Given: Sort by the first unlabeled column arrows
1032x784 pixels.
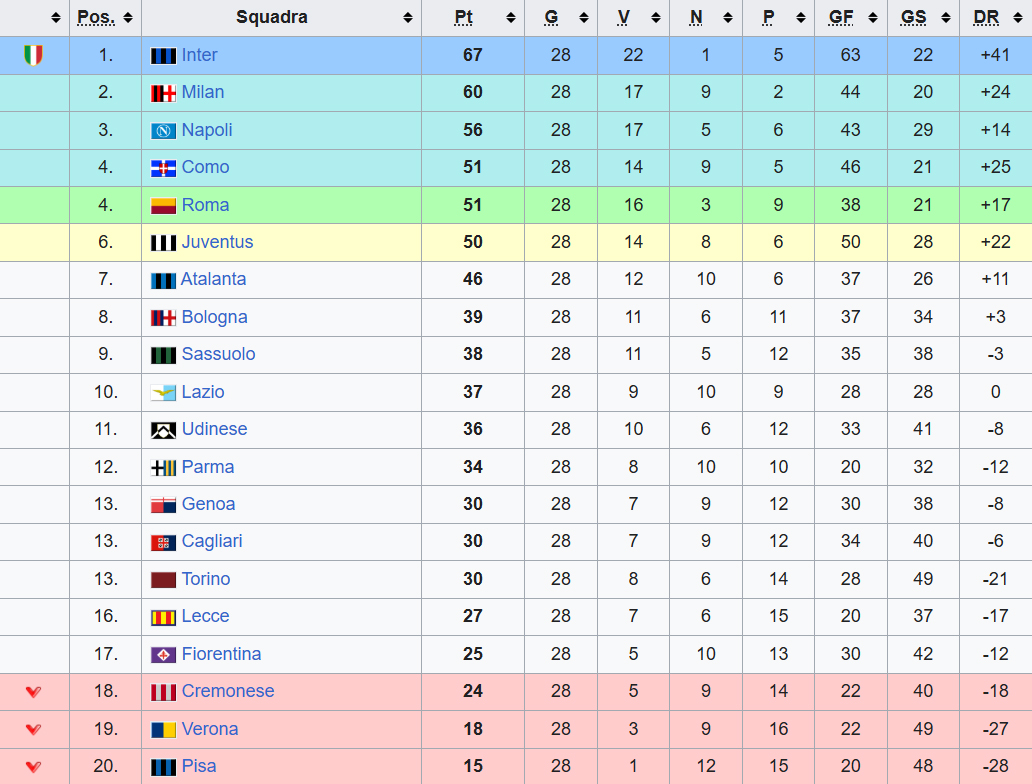Looking at the screenshot, I should click(x=56, y=18).
